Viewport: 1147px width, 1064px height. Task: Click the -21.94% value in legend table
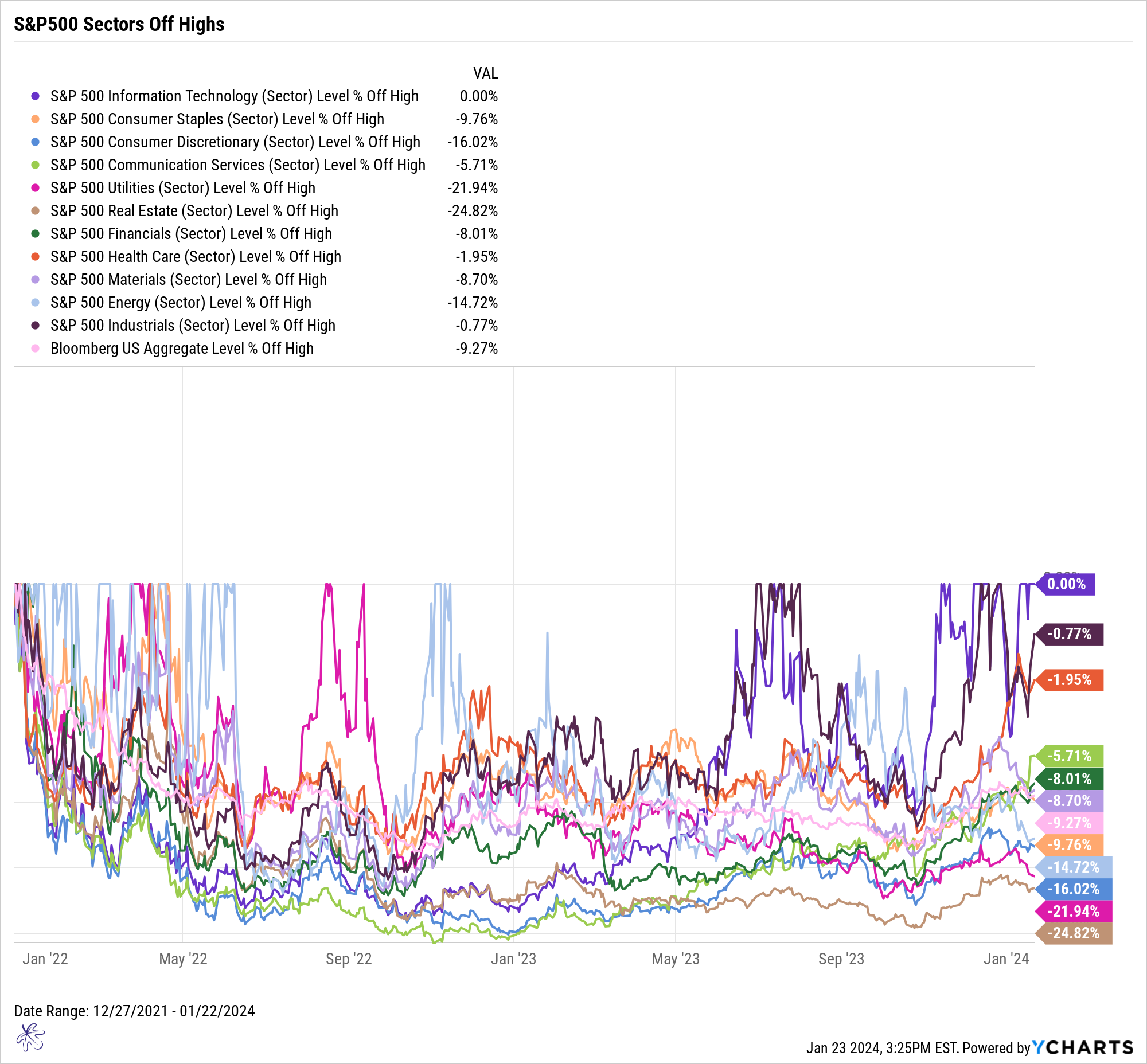[x=473, y=188]
